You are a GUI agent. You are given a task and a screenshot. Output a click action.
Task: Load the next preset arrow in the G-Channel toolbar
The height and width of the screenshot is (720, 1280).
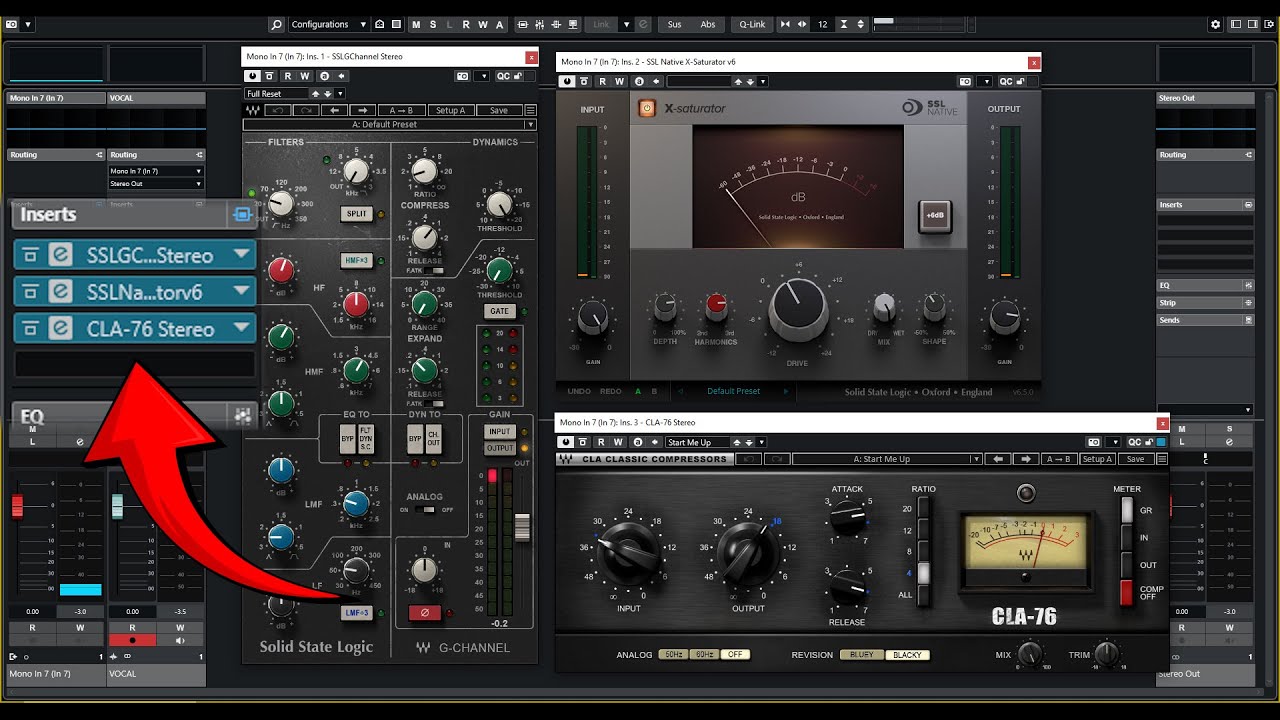pyautogui.click(x=362, y=110)
